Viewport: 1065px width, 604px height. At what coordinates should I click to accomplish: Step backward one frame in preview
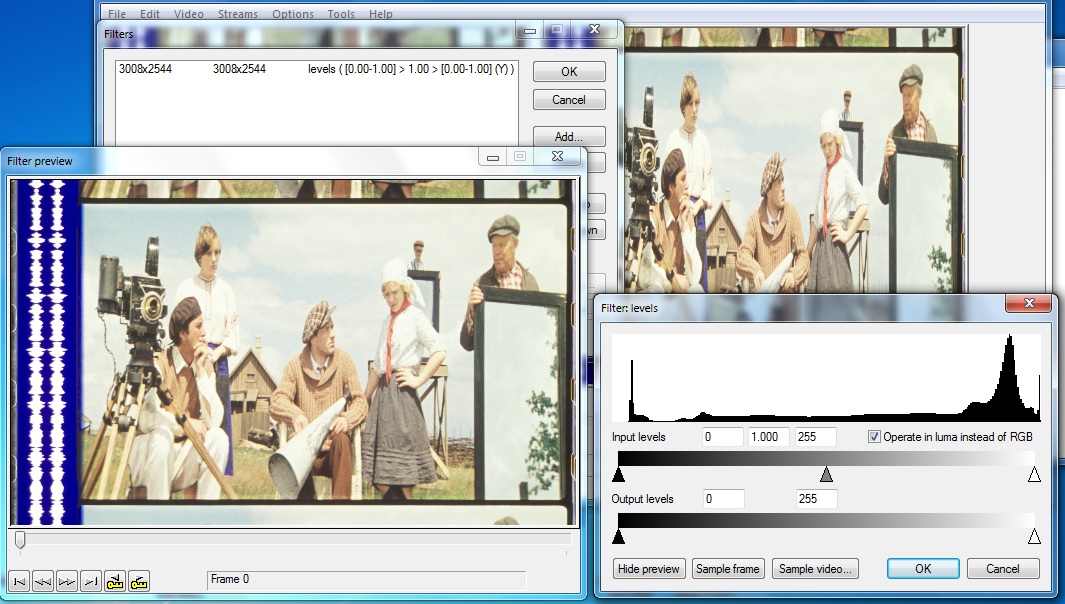tap(43, 581)
